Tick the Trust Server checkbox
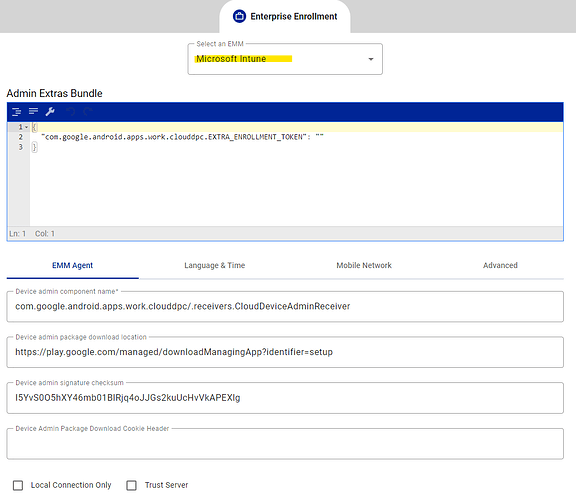 pos(132,485)
